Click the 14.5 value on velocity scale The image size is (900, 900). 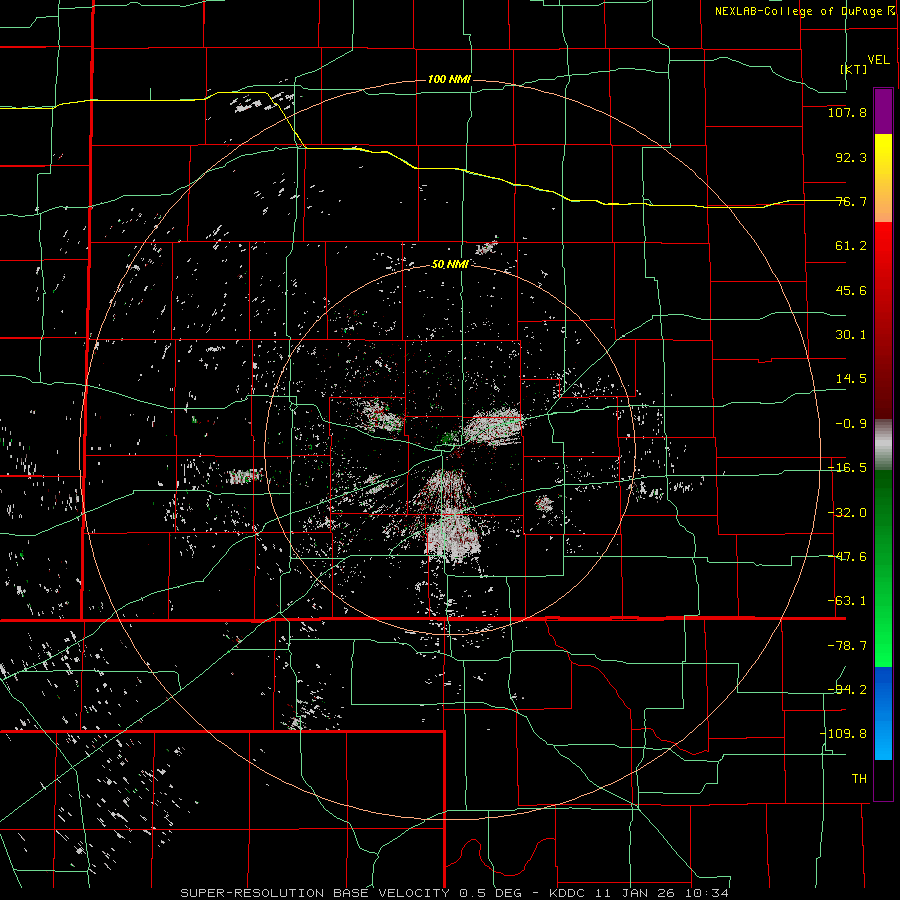(851, 379)
